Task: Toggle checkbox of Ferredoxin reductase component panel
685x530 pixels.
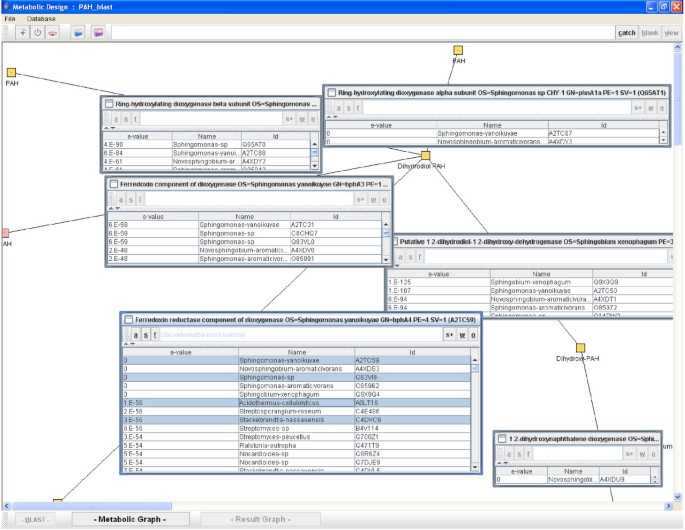Action: click(x=128, y=320)
